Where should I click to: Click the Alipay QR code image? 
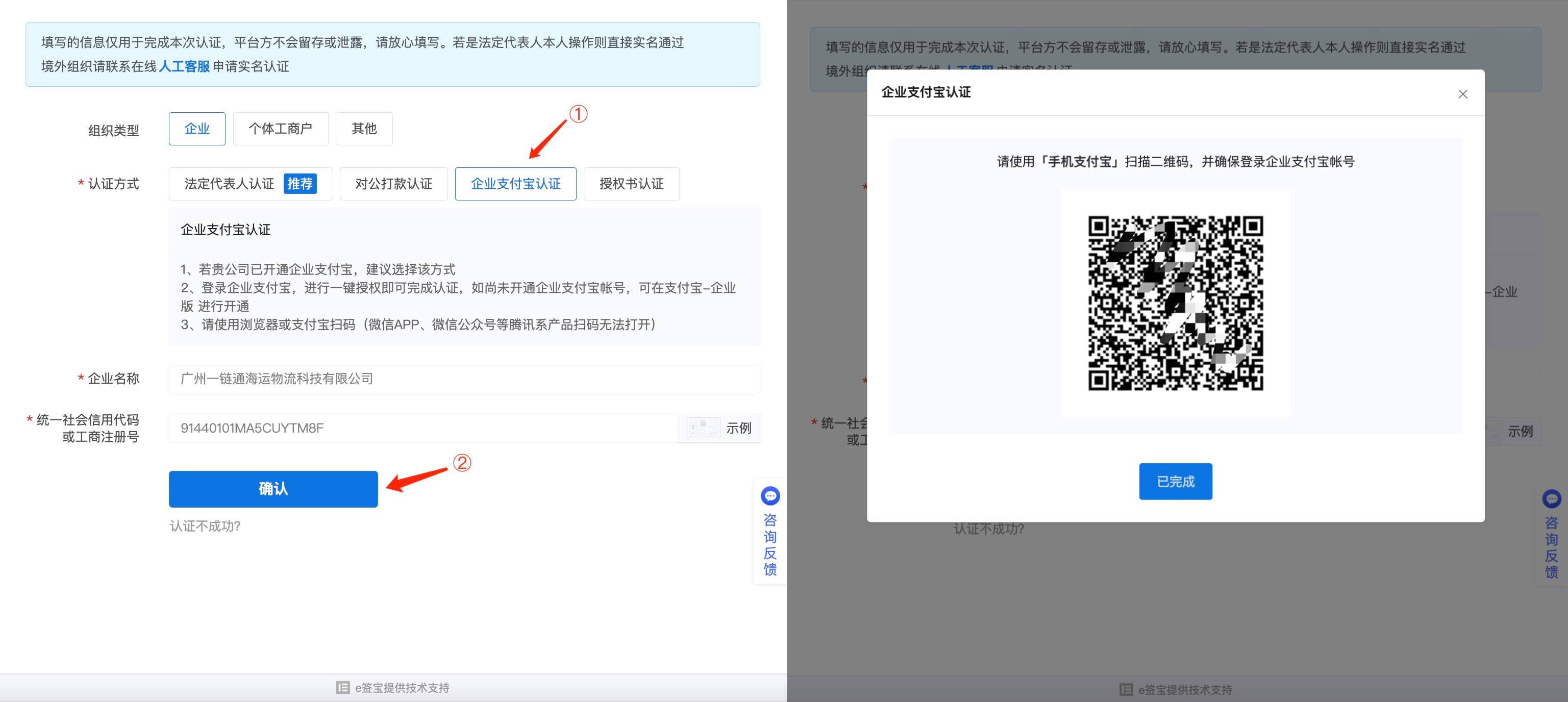(x=1176, y=303)
